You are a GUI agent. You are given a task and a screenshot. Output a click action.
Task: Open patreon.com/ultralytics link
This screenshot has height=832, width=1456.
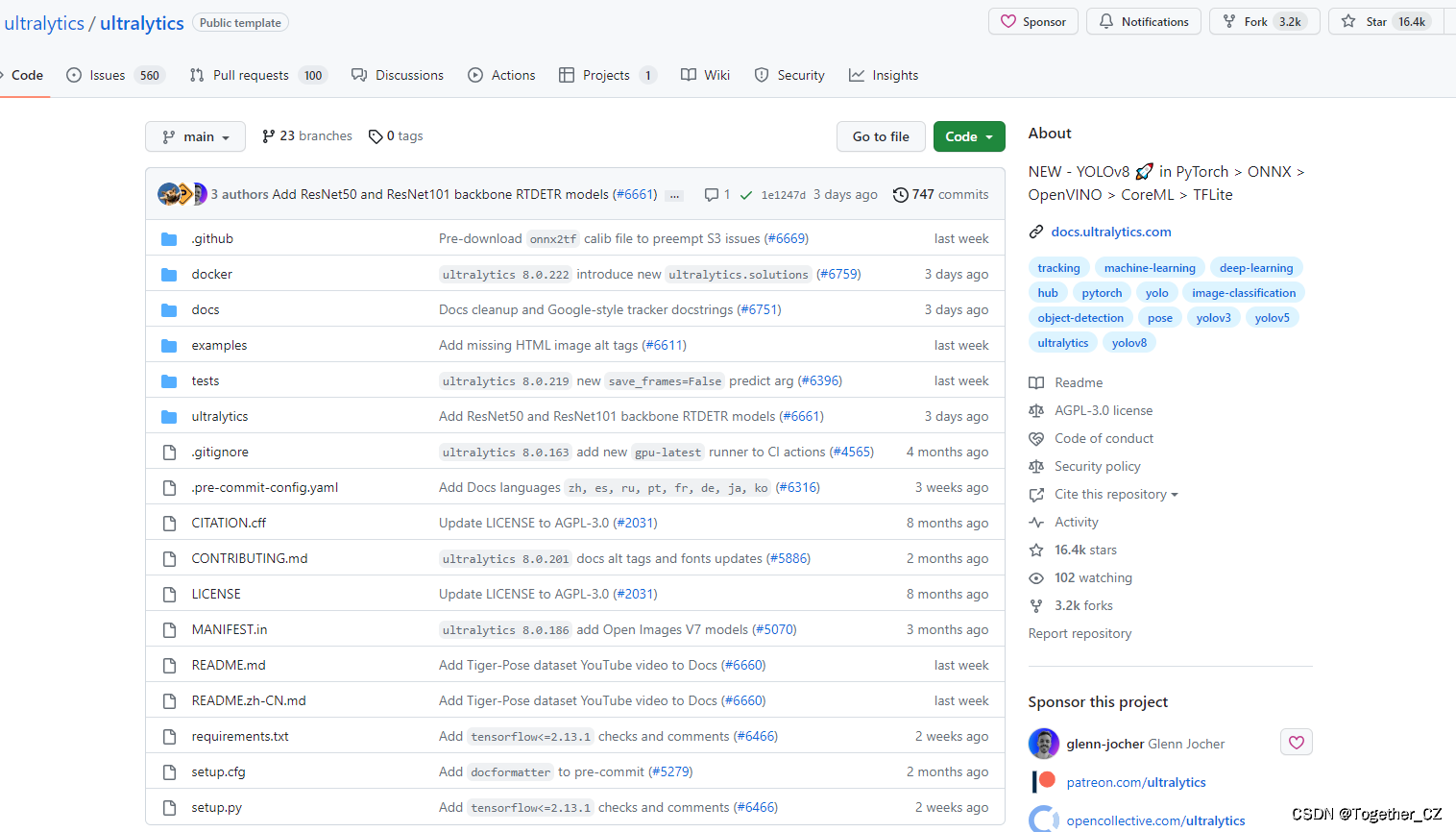[x=1136, y=783]
